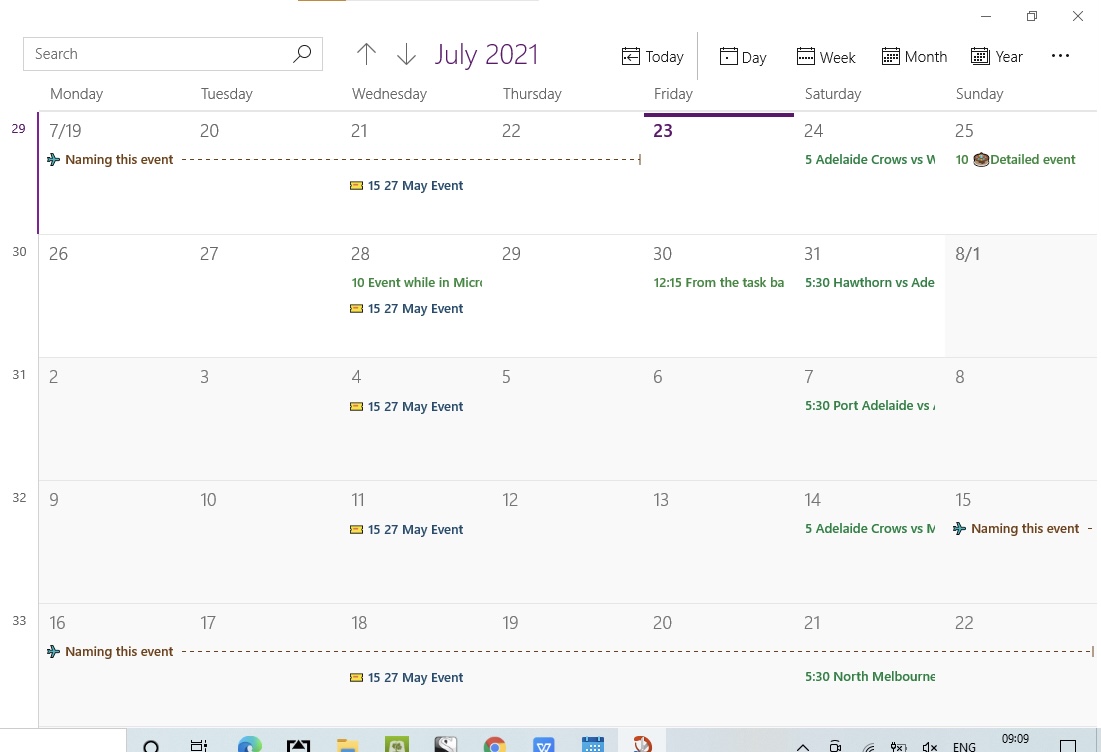Launch Microsoft Edge from taskbar
Viewport: 1101px width, 752px height.
click(249, 744)
